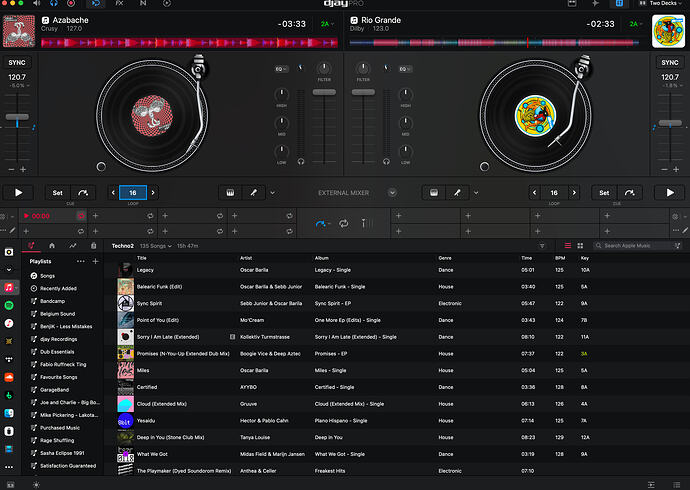Expand the chevron beside the left deck microphone icon
690x490 pixels.
click(x=272, y=193)
